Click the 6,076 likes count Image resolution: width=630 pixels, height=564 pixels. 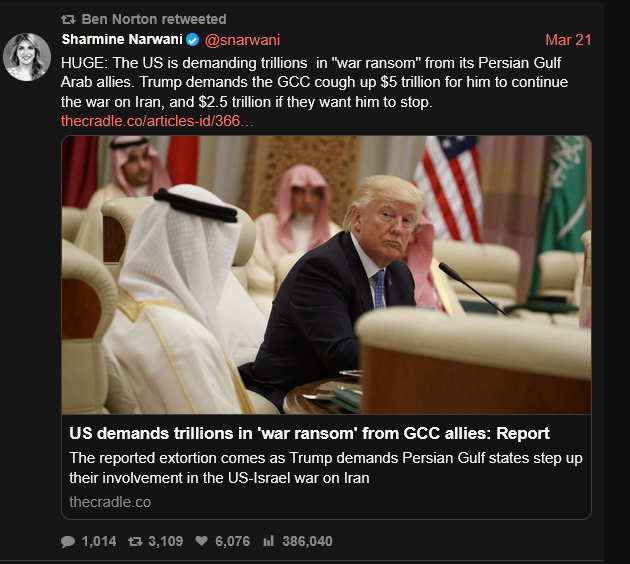[233, 542]
